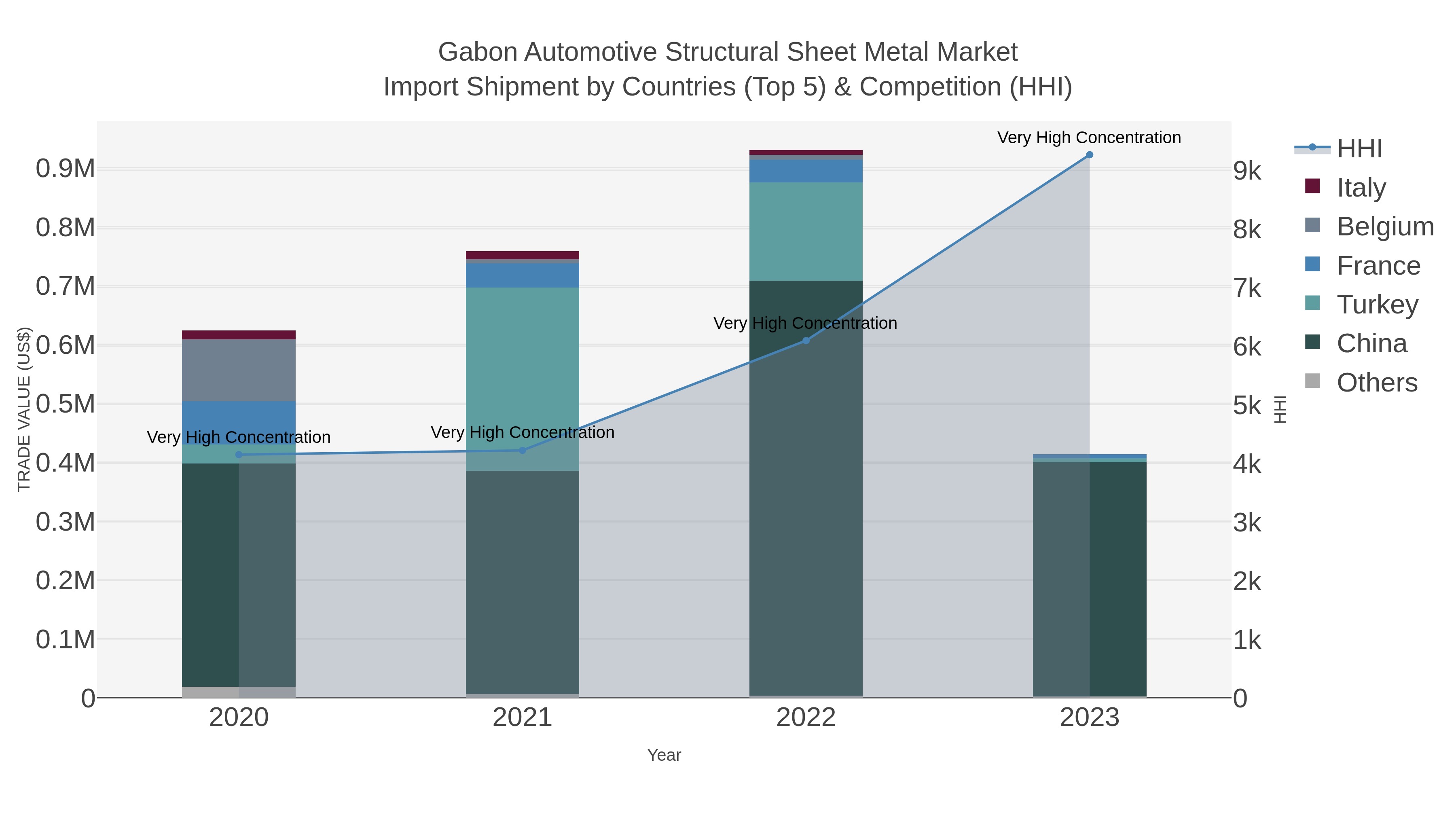Image resolution: width=1456 pixels, height=819 pixels.
Task: Toggle the Italy series in the legend
Action: pos(1345,187)
